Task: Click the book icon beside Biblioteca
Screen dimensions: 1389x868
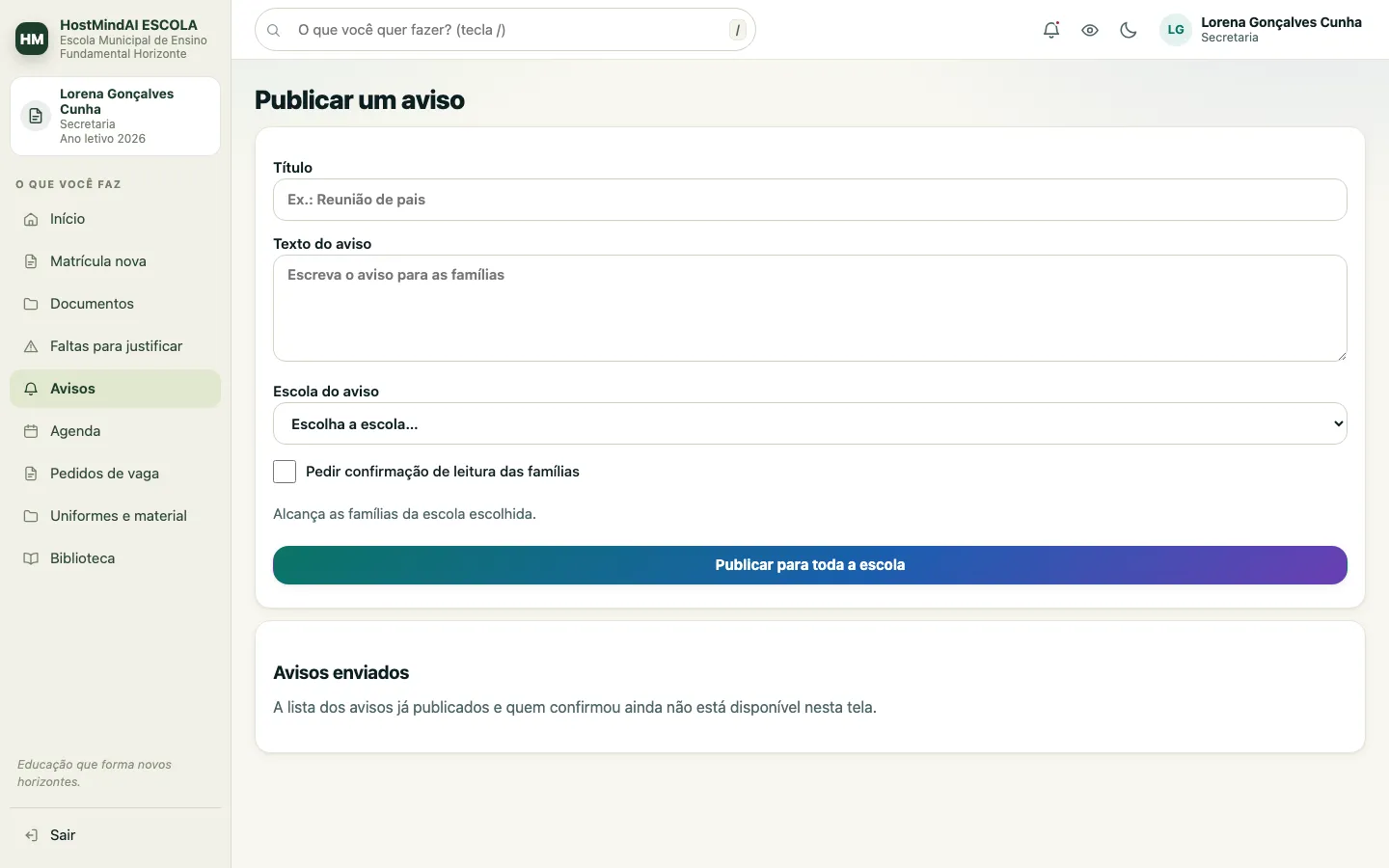Action: point(31,558)
